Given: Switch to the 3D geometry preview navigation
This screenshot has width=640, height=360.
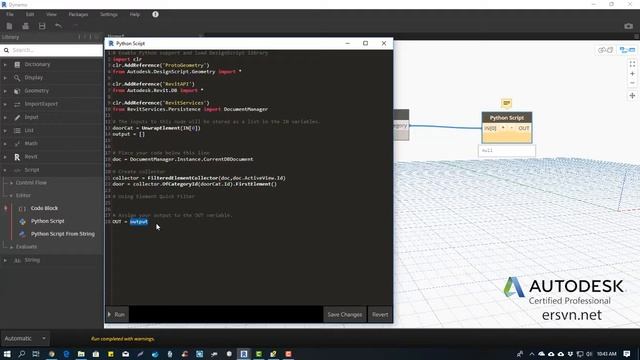Looking at the screenshot, I should click(x=606, y=50).
